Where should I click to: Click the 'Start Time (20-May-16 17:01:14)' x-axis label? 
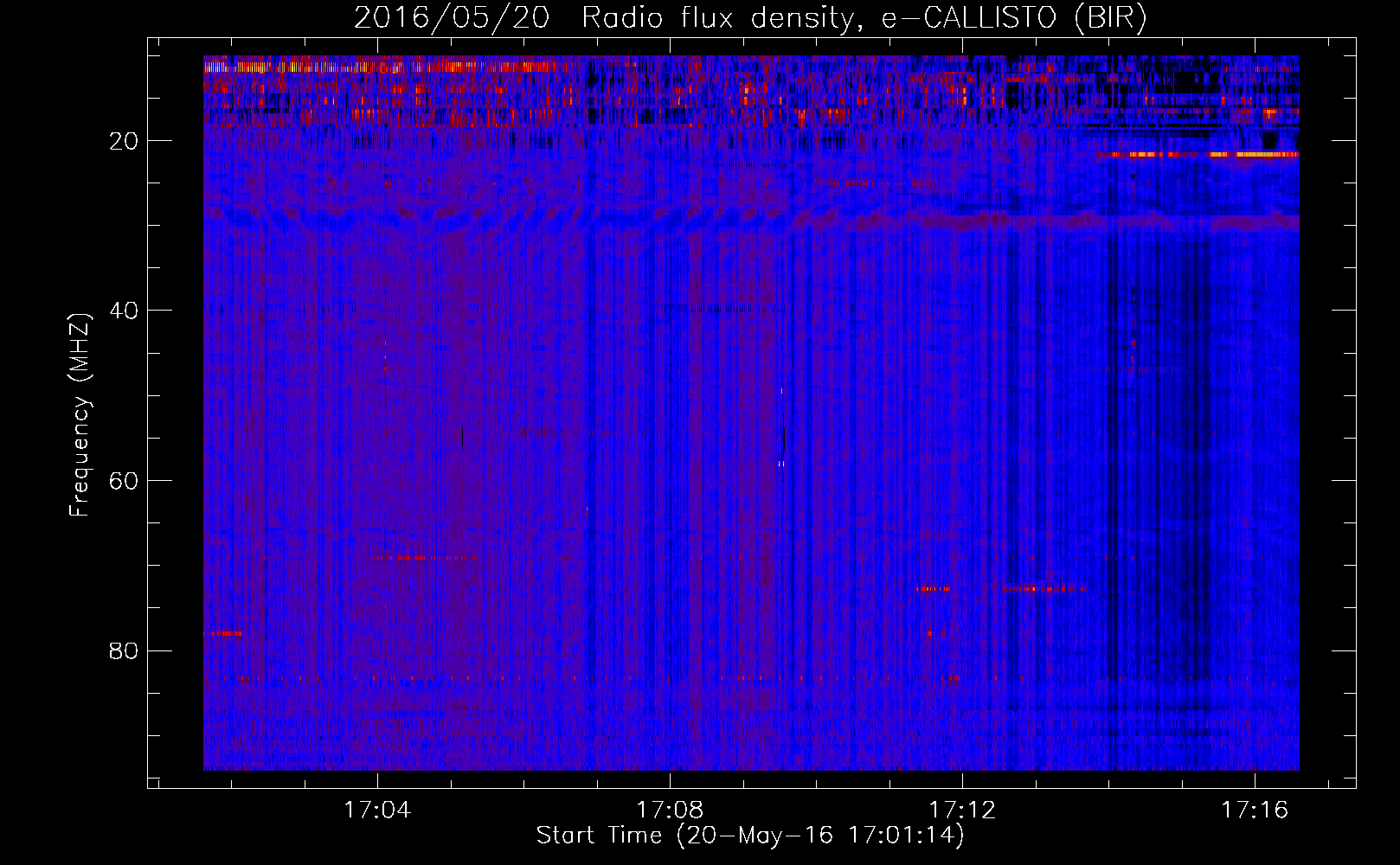coord(750,836)
